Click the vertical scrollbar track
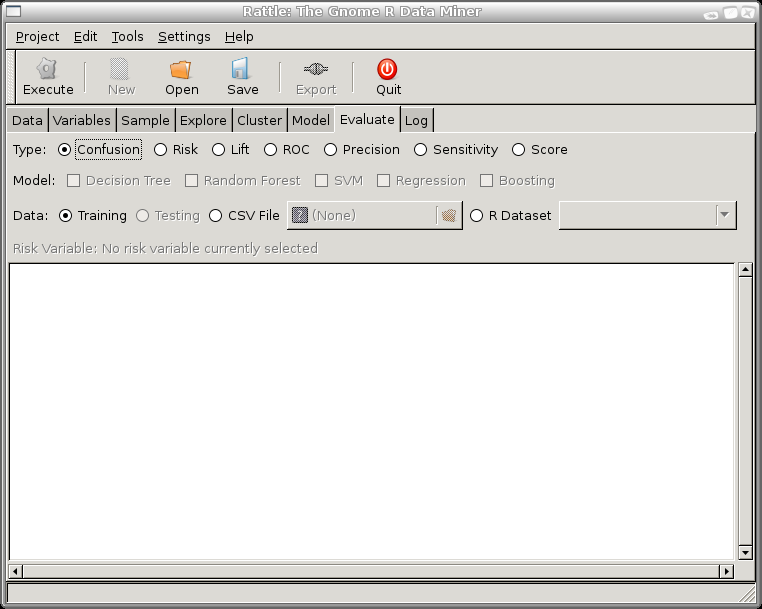Screen dimensions: 762x609 (x=745, y=411)
